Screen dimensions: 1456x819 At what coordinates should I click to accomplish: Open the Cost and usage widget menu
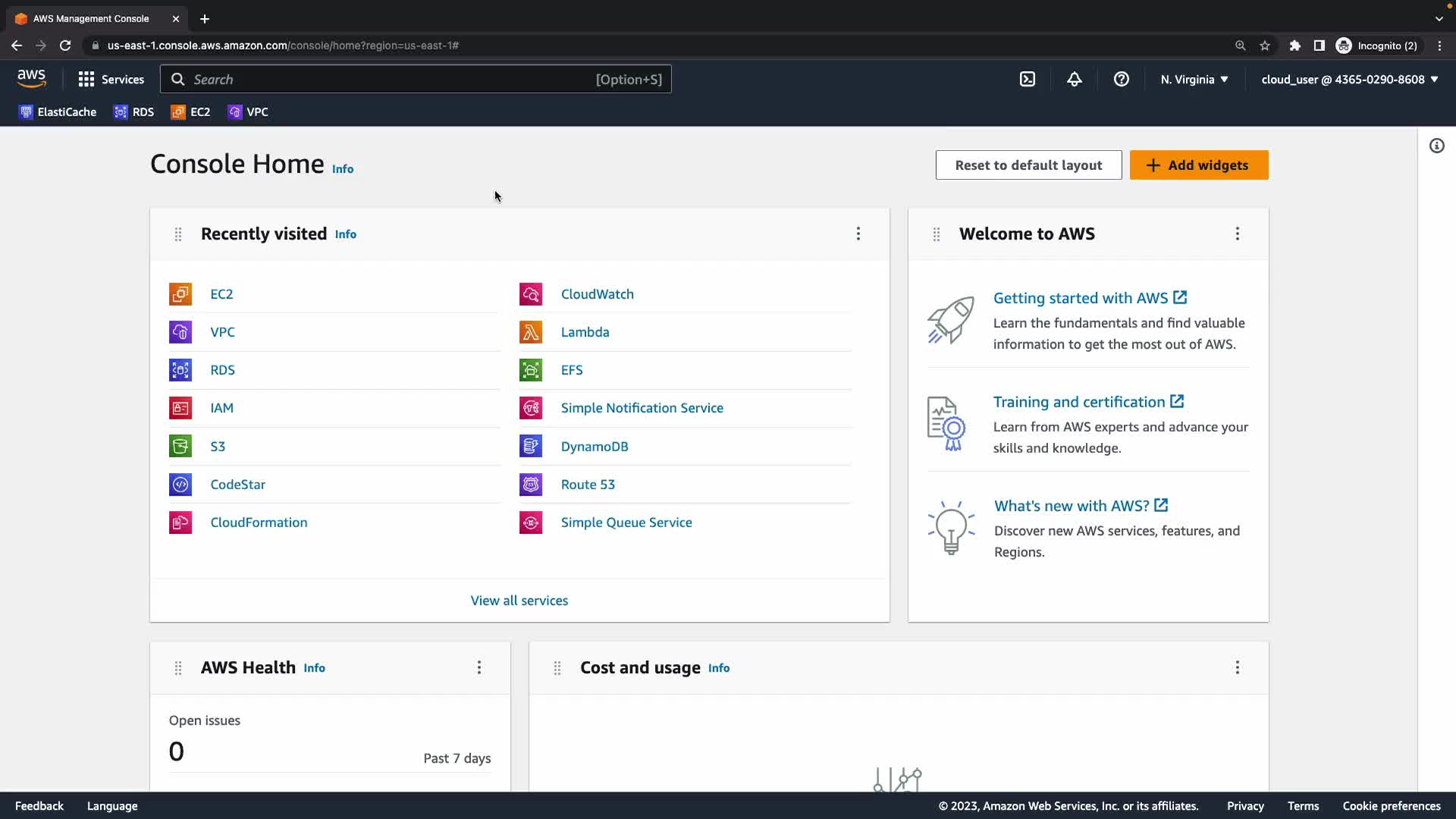click(1237, 667)
